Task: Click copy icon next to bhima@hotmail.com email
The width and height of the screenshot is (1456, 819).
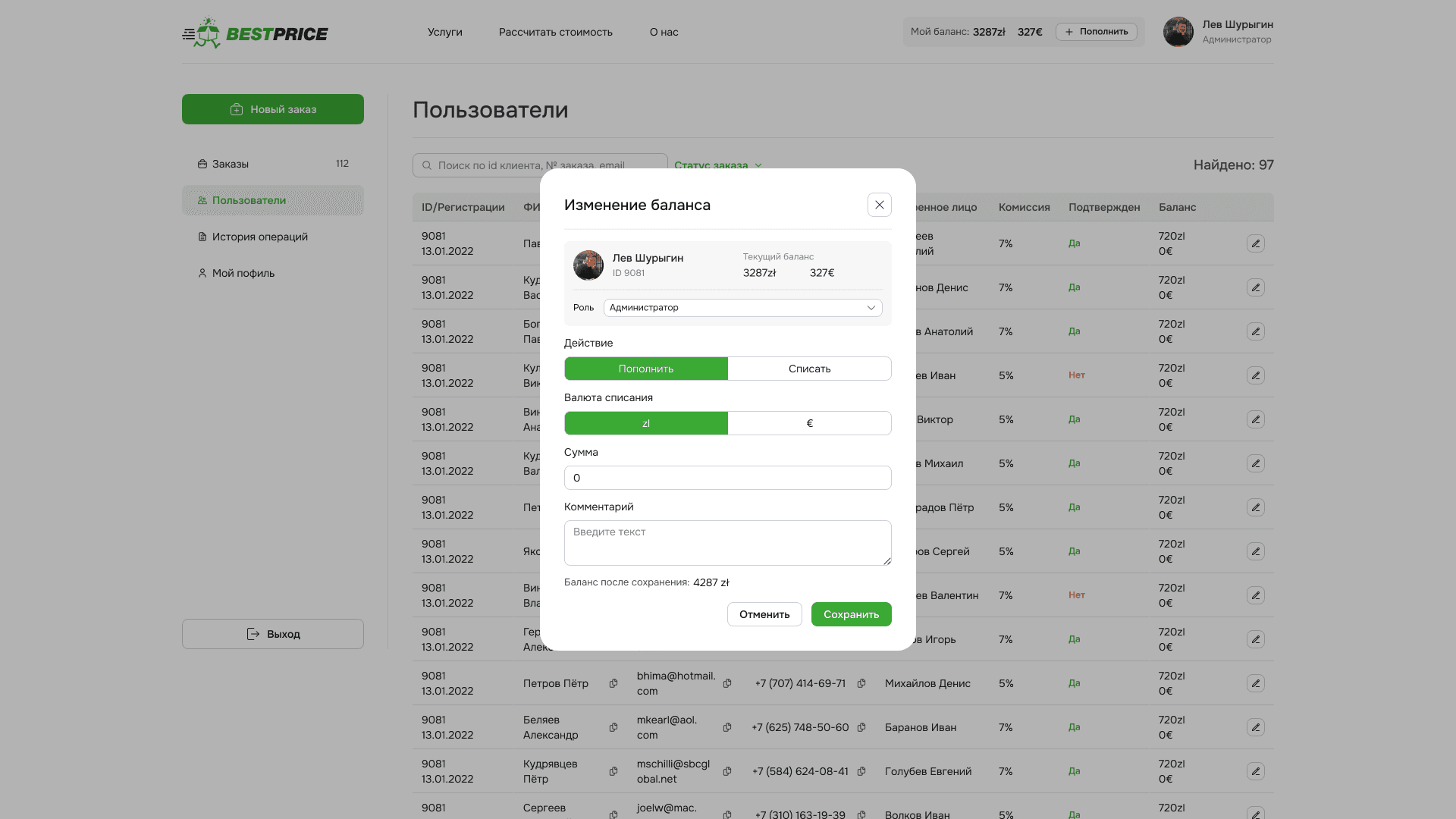Action: point(727,683)
